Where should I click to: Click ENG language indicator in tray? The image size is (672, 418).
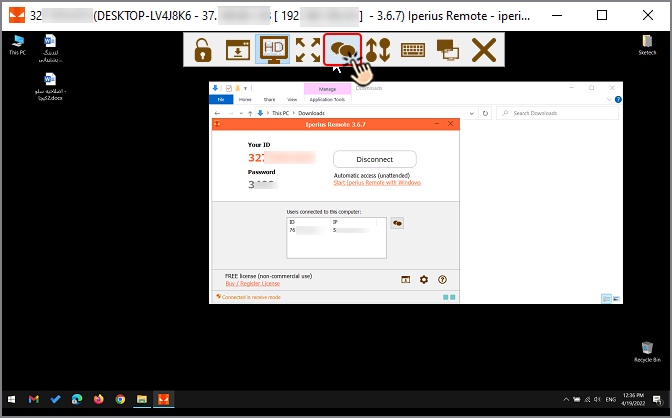[611, 399]
